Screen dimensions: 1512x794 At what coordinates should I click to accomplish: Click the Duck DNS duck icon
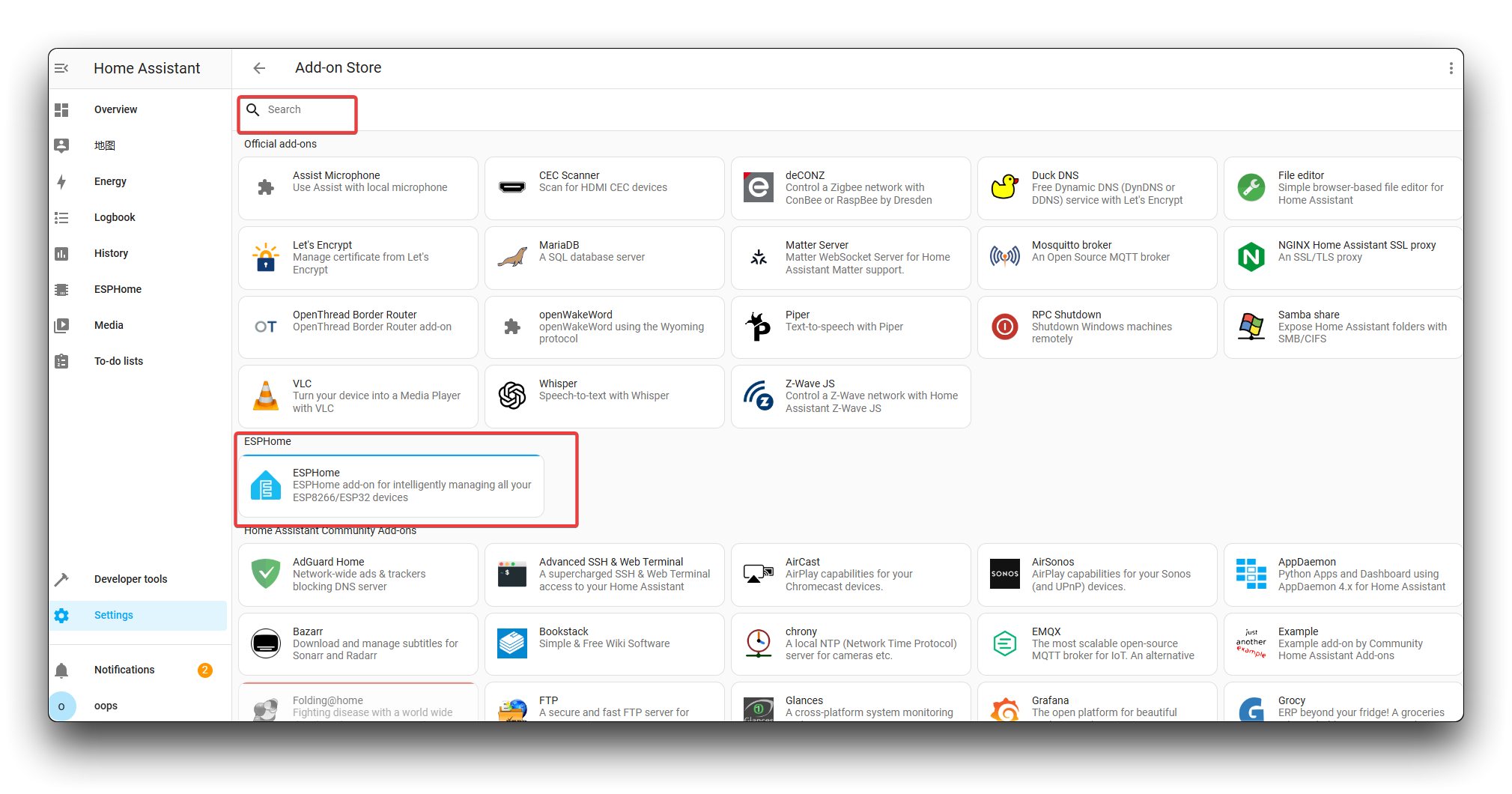[x=1005, y=187]
